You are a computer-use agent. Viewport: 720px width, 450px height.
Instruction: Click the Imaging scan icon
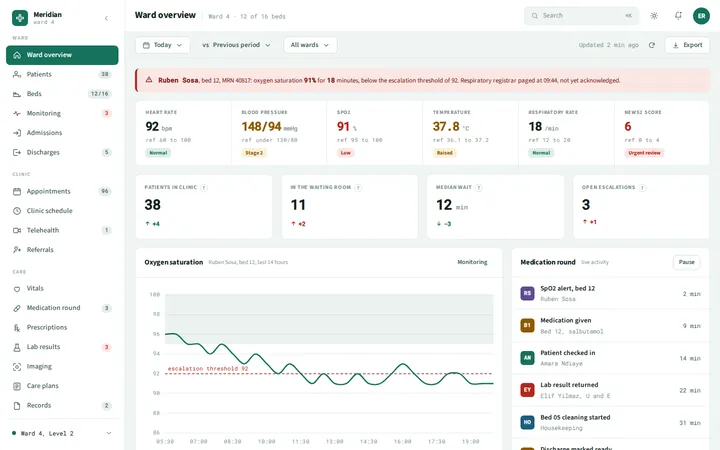point(17,367)
